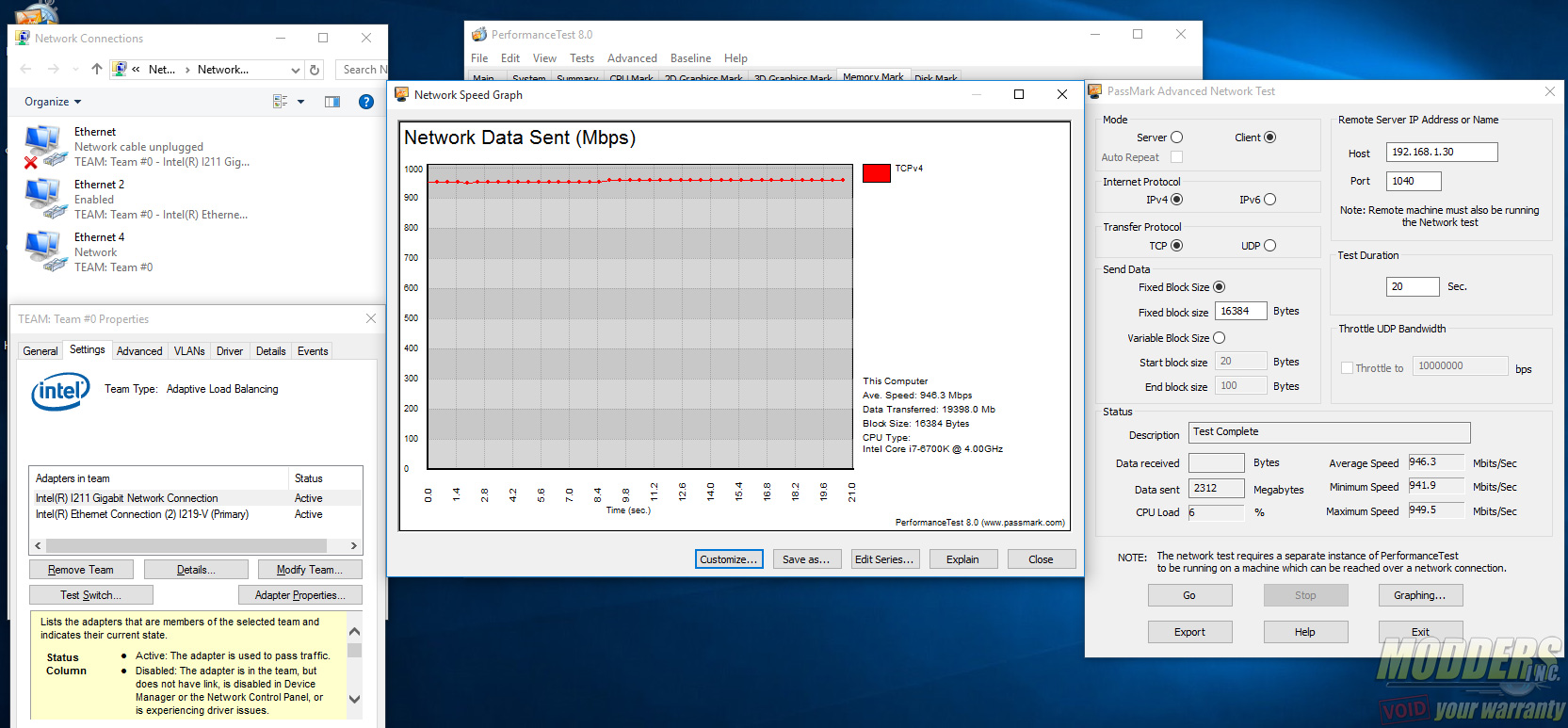Click the address bar location icon
Viewport: 1568px width, 728px height.
tap(120, 69)
